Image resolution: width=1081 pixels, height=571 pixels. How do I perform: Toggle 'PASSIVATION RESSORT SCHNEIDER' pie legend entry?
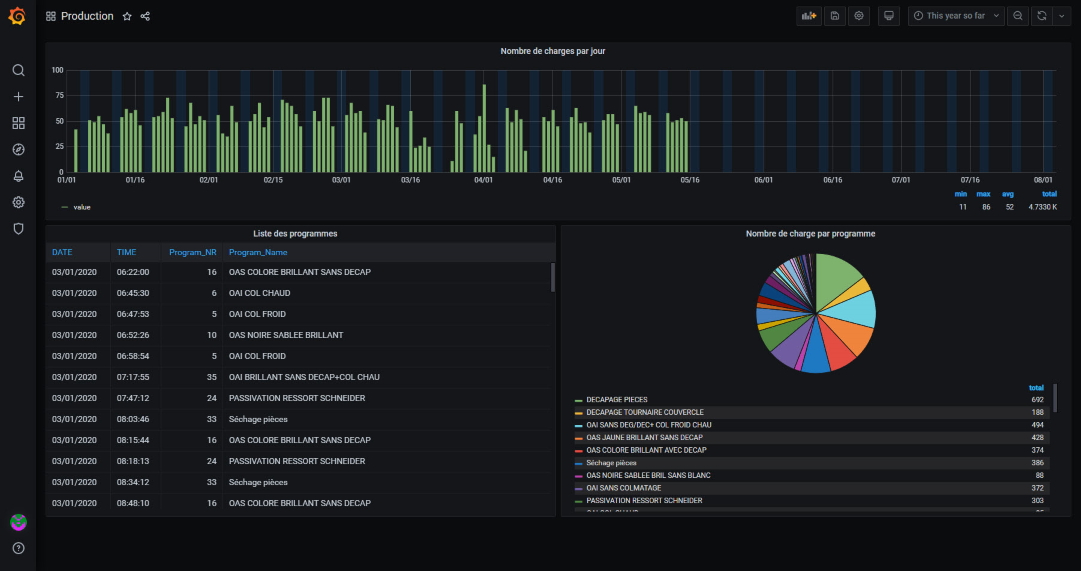tap(644, 501)
